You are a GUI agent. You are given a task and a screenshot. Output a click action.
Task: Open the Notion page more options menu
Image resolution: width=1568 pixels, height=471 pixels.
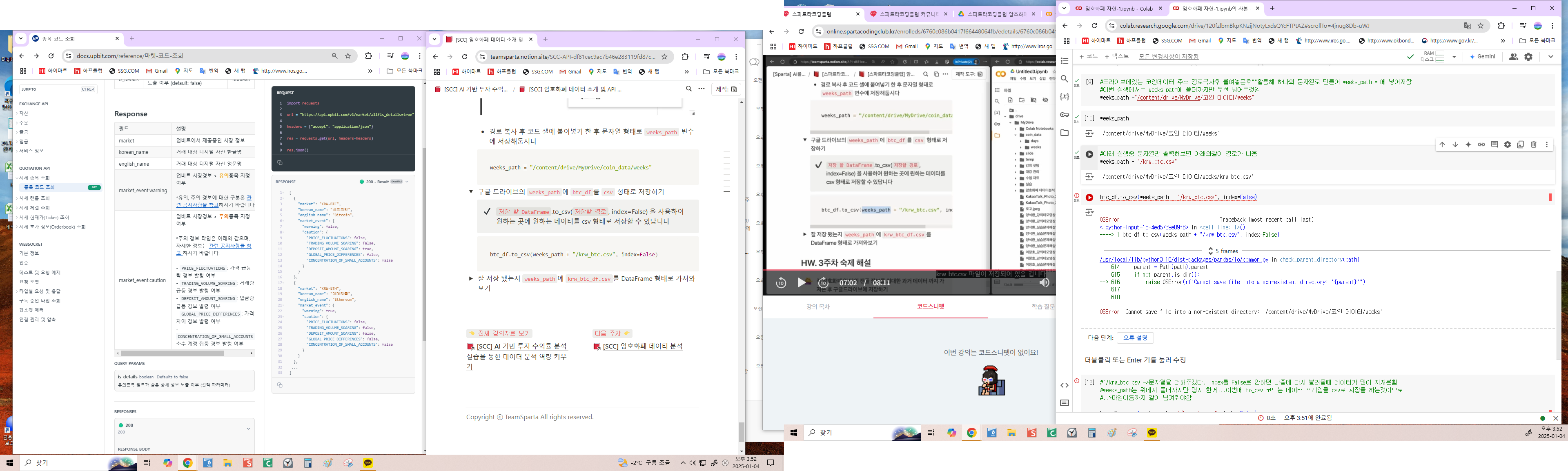click(701, 89)
